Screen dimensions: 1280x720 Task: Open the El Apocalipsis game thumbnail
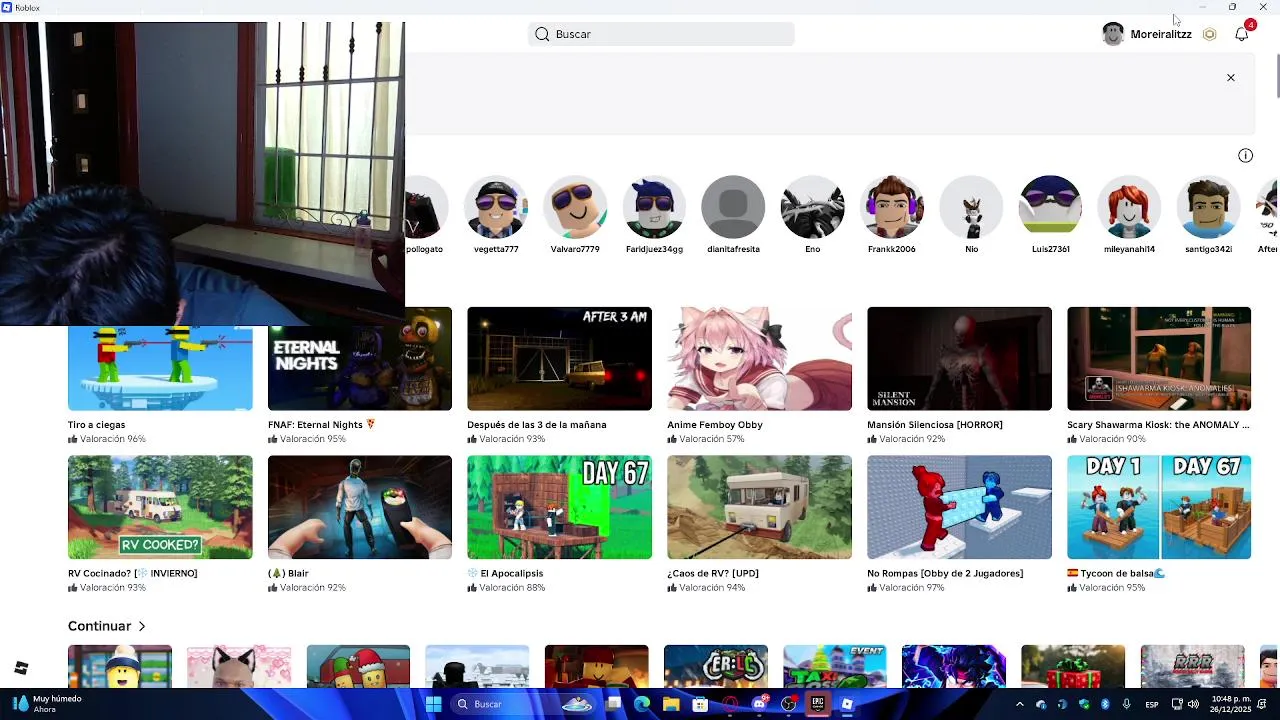point(559,507)
